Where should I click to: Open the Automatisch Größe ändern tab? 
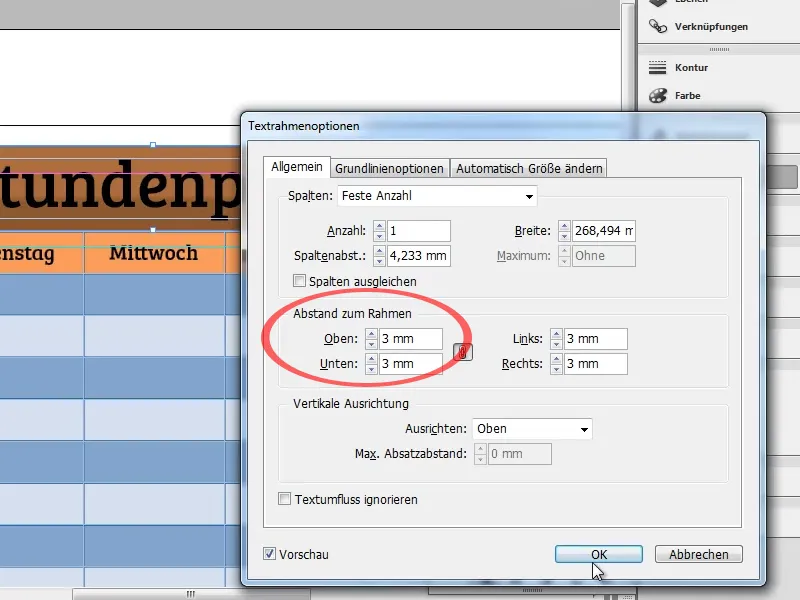[529, 168]
